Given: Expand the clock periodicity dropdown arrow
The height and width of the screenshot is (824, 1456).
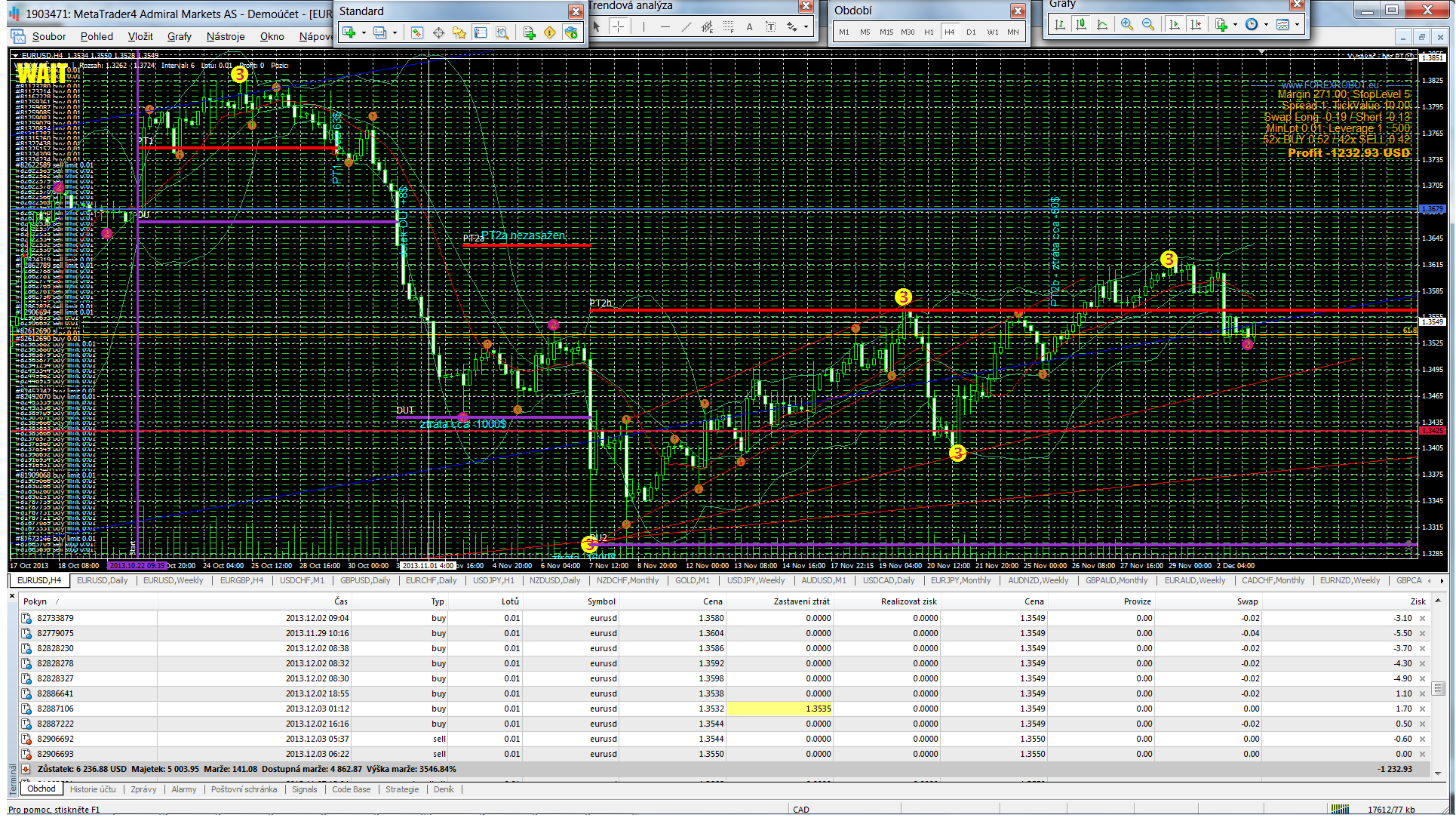Looking at the screenshot, I should (x=1266, y=24).
